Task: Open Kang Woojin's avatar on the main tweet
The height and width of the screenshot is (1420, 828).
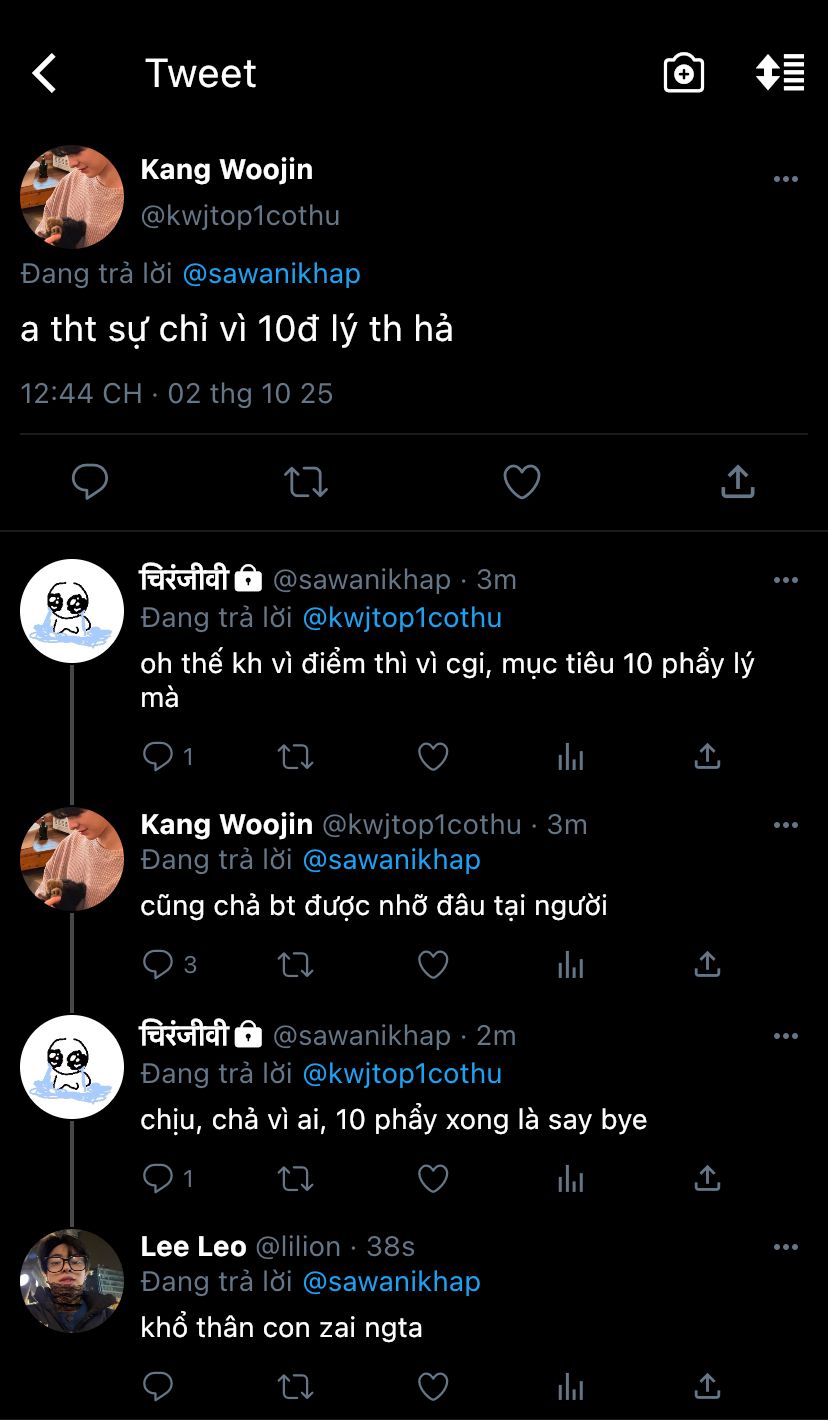Action: point(72,197)
